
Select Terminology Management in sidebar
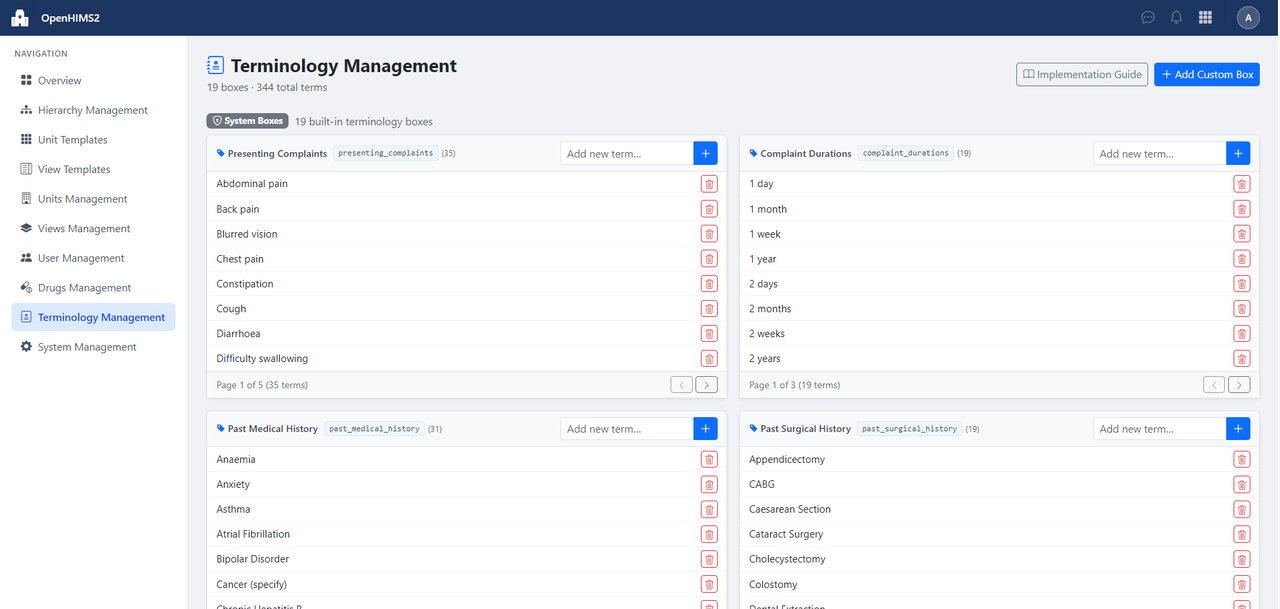point(94,317)
